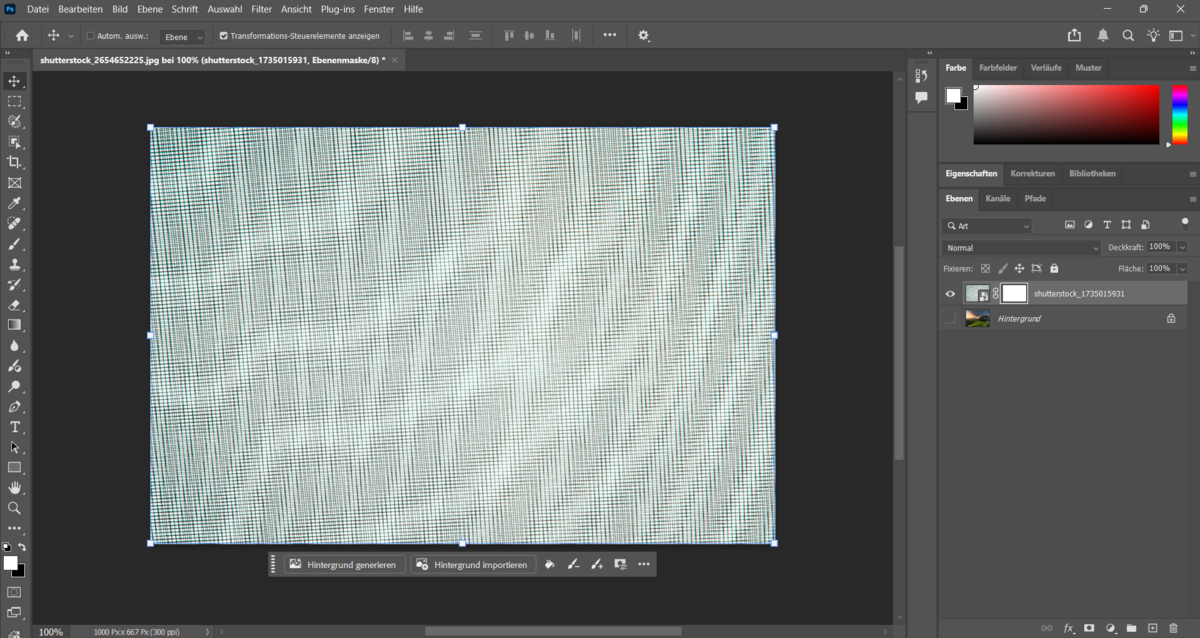1200x638 pixels.
Task: Select the Crop tool in the toolbar
Action: (x=15, y=162)
